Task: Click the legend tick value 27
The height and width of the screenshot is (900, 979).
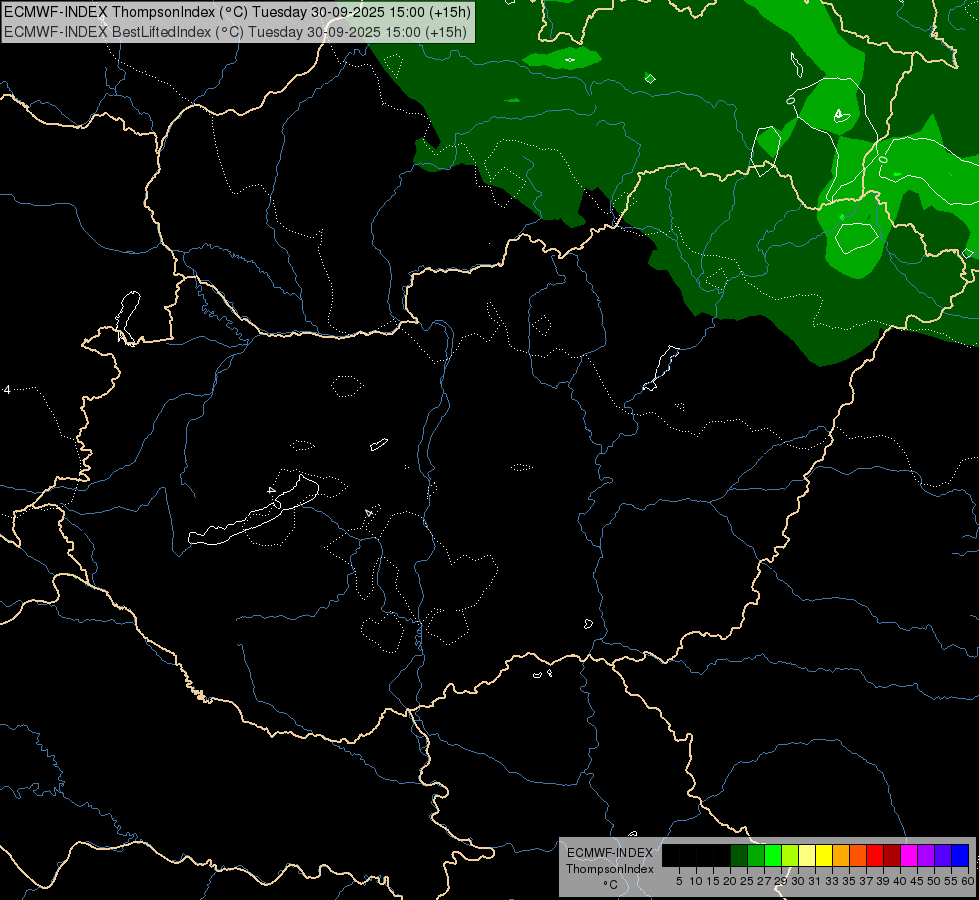Action: click(x=764, y=881)
